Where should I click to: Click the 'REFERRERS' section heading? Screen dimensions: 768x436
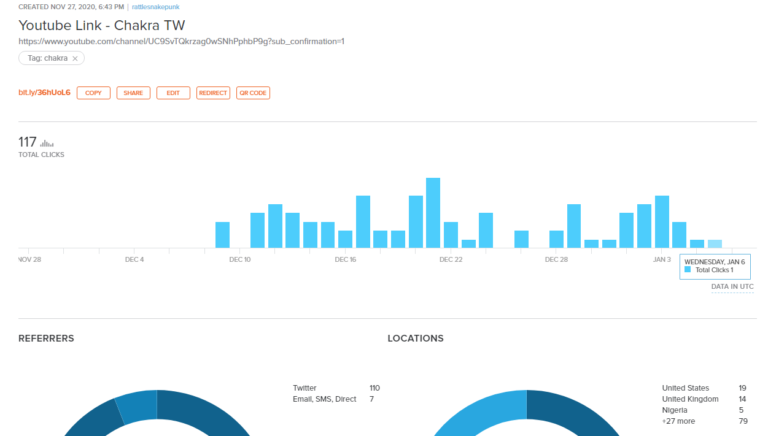coord(46,339)
